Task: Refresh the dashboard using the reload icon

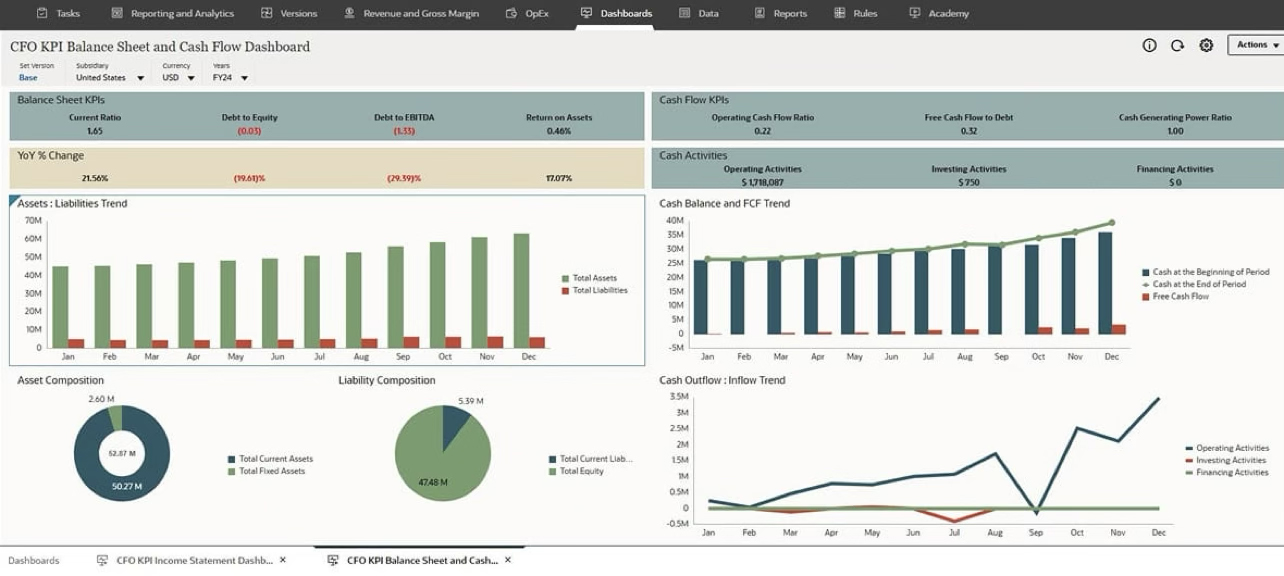Action: [1177, 45]
